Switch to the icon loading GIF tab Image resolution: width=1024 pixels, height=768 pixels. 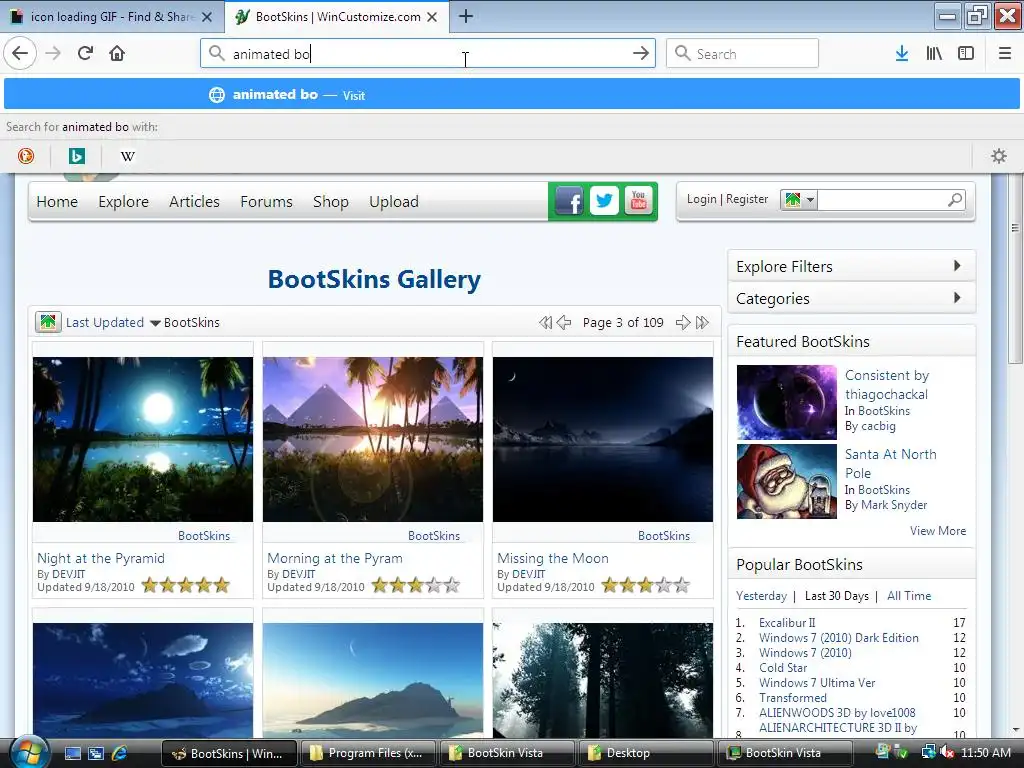pos(112,17)
